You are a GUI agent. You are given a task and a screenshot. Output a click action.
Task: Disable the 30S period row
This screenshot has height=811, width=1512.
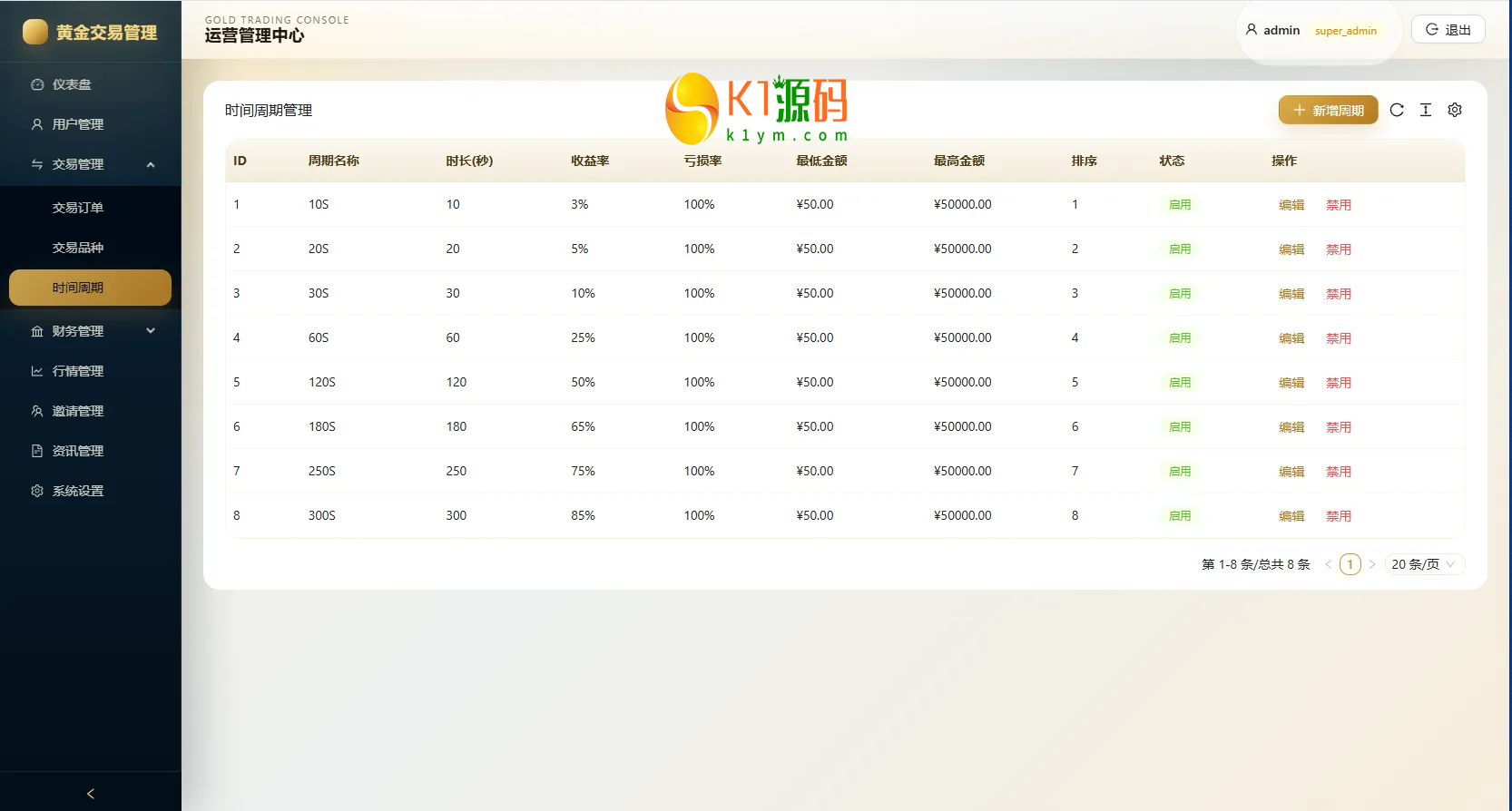pyautogui.click(x=1339, y=294)
